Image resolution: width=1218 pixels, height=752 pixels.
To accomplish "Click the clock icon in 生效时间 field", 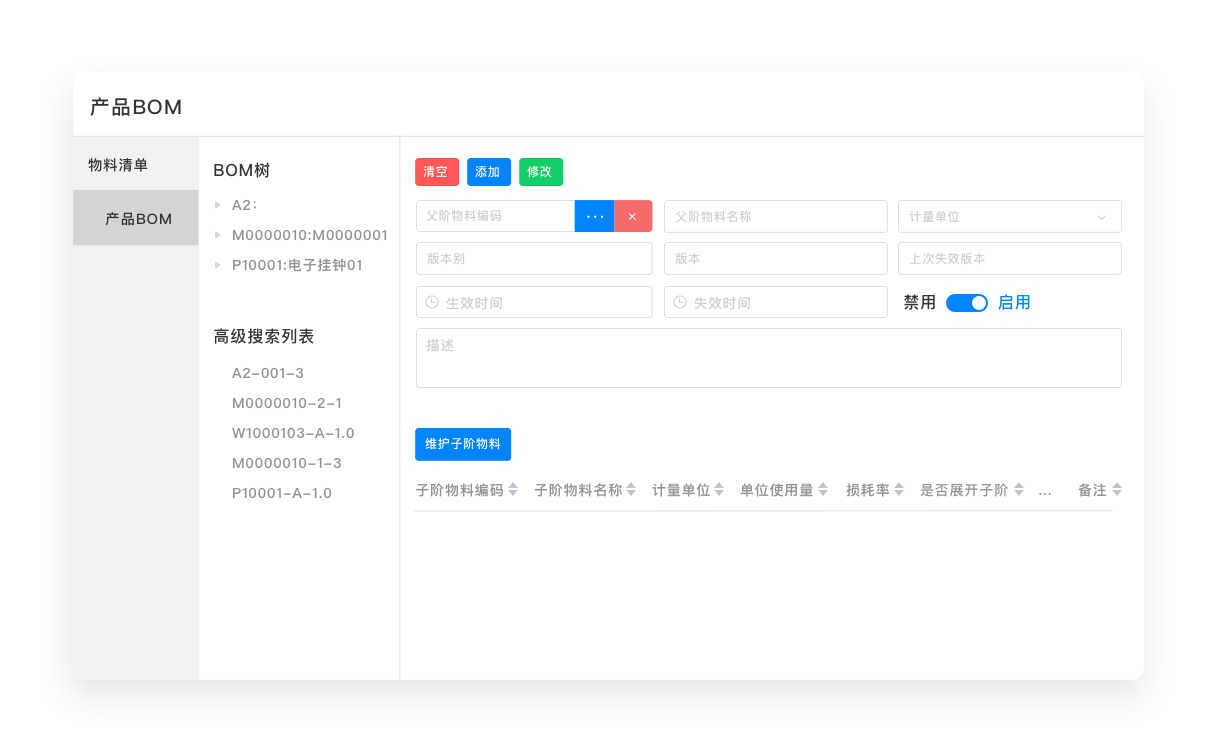I will 432,302.
